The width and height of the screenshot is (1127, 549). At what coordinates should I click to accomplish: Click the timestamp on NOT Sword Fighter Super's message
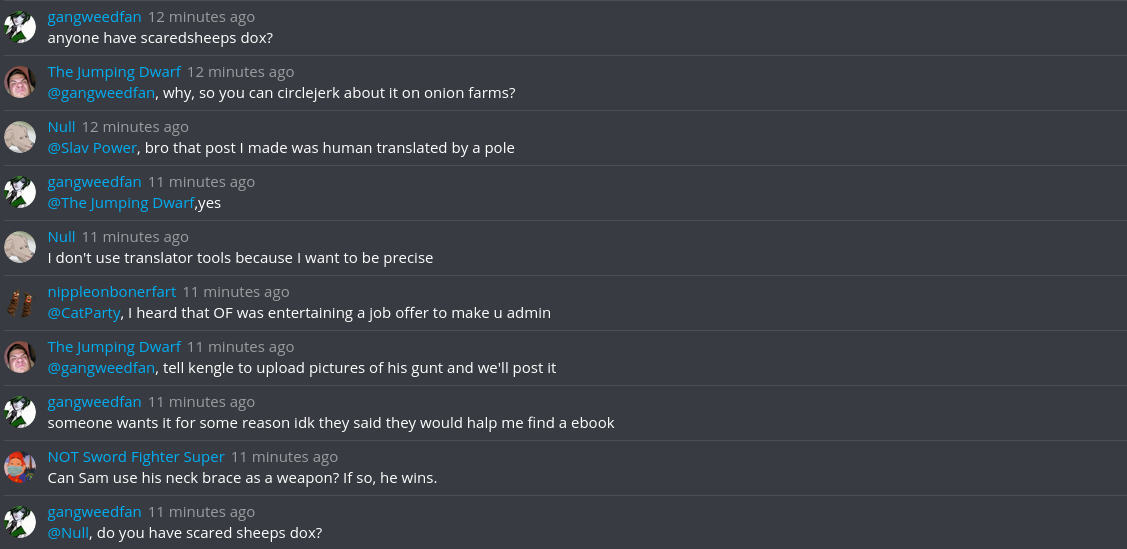pos(285,457)
